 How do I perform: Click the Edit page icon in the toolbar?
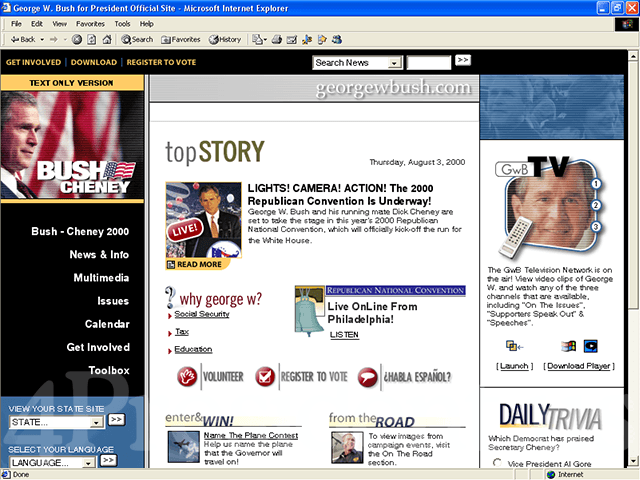click(292, 40)
